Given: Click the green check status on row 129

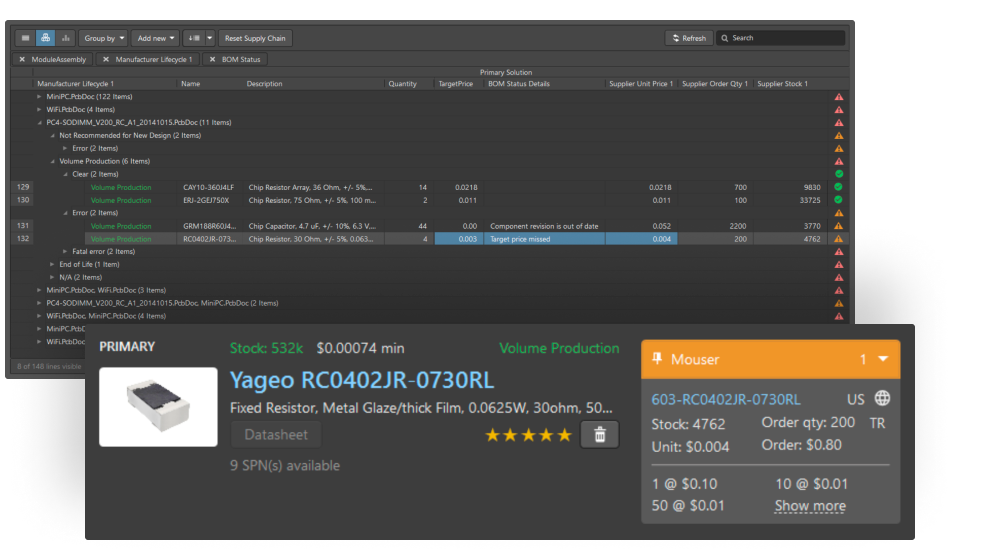Looking at the screenshot, I should point(838,187).
